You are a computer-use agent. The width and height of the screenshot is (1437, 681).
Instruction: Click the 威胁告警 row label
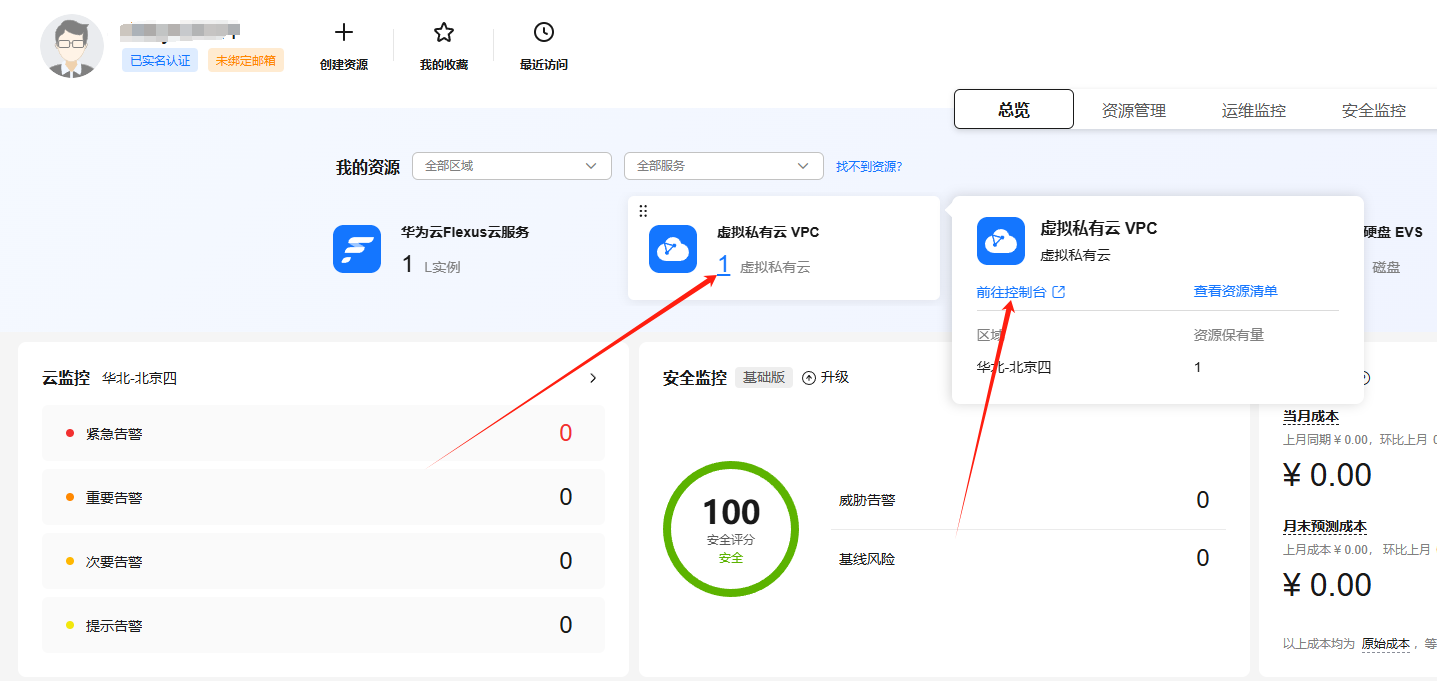click(867, 500)
